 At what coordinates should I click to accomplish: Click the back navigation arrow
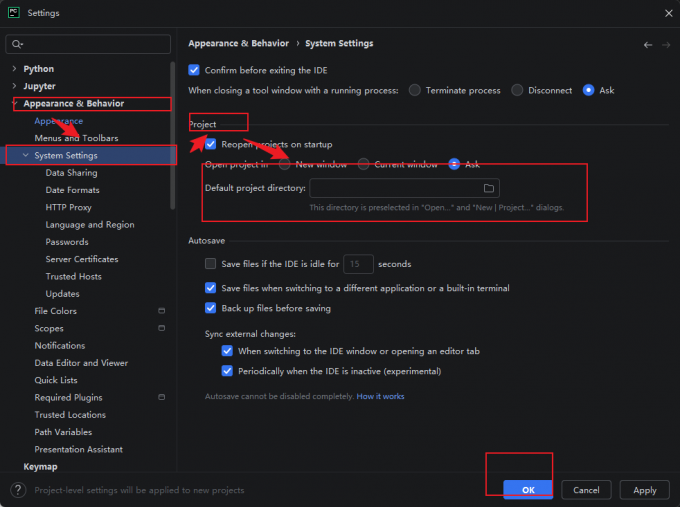[x=648, y=45]
